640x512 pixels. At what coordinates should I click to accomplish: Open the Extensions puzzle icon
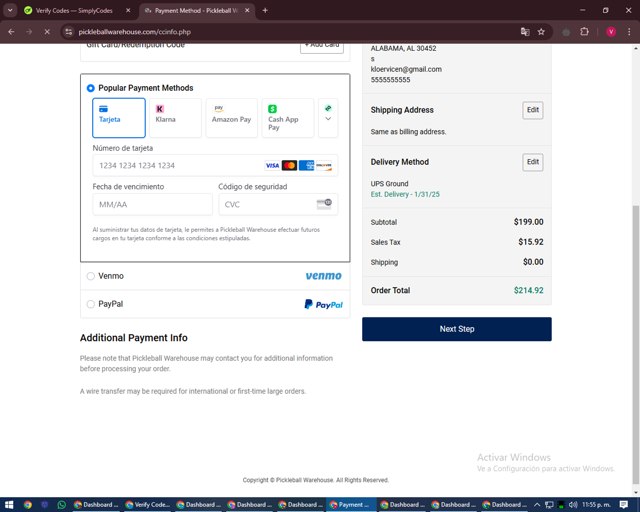(x=584, y=31)
